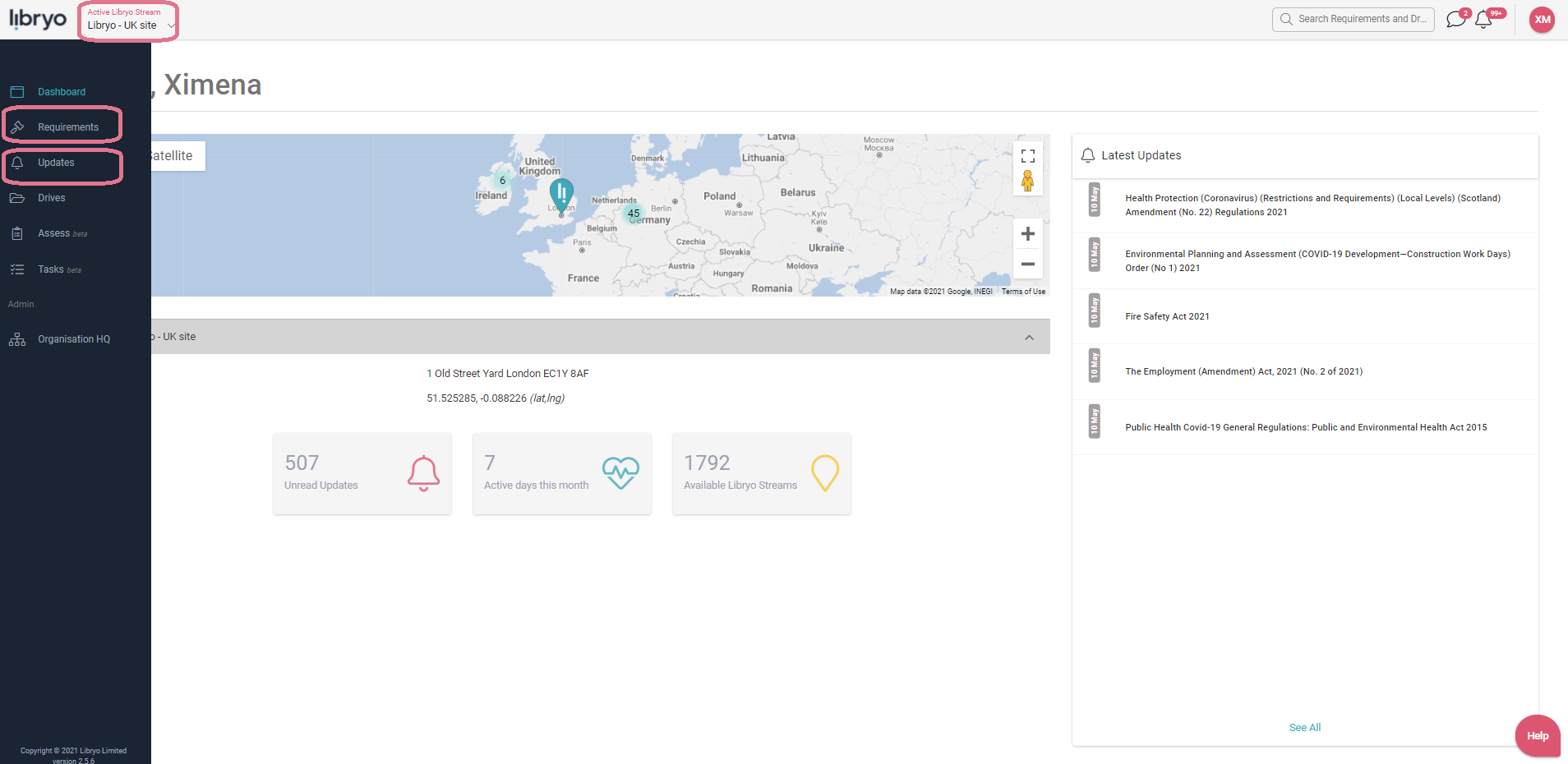The height and width of the screenshot is (764, 1568).
Task: Click the Organisation HQ hierarchy icon
Action: pos(17,339)
